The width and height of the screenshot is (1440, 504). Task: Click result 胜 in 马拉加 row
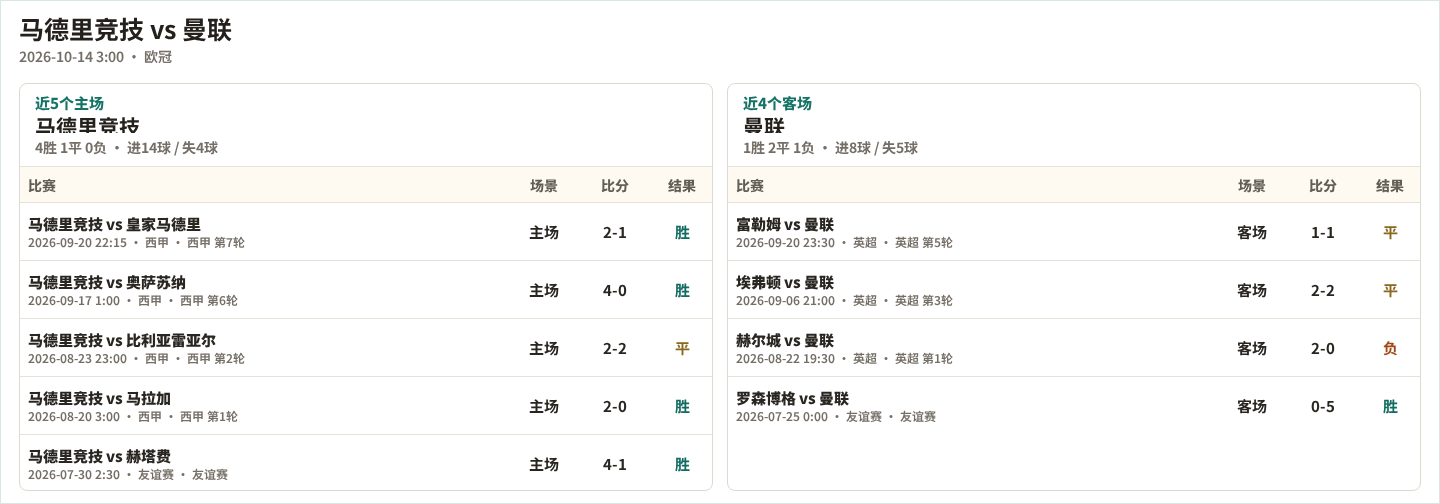tap(682, 406)
